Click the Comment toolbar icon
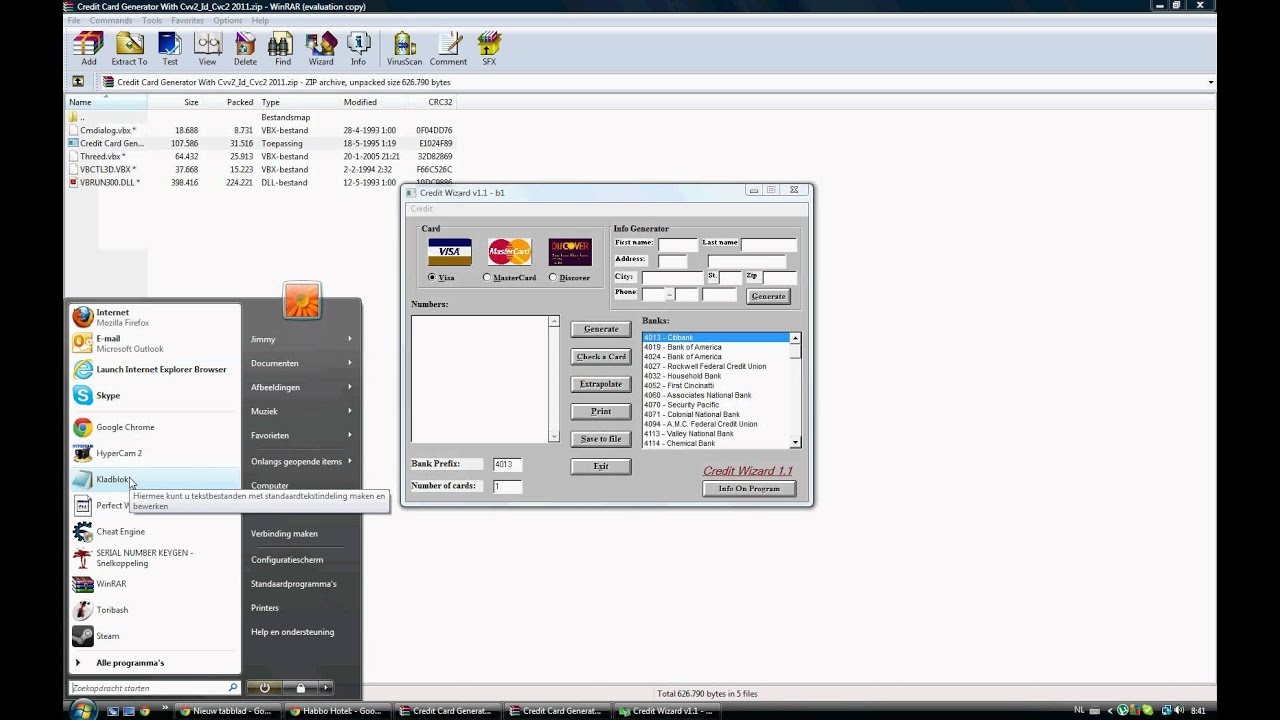1280x720 pixels. (449, 48)
